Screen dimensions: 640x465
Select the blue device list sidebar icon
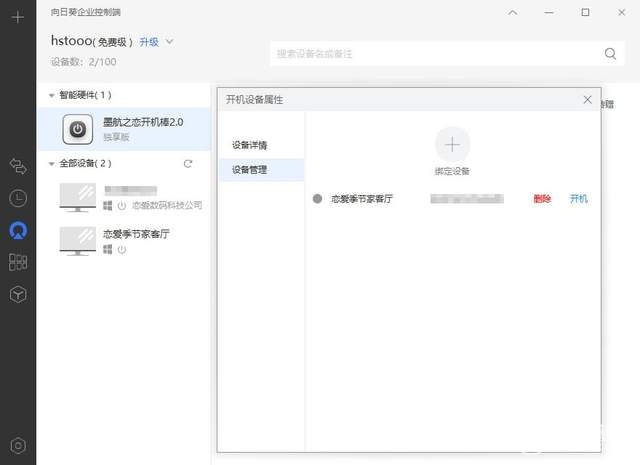coord(18,231)
